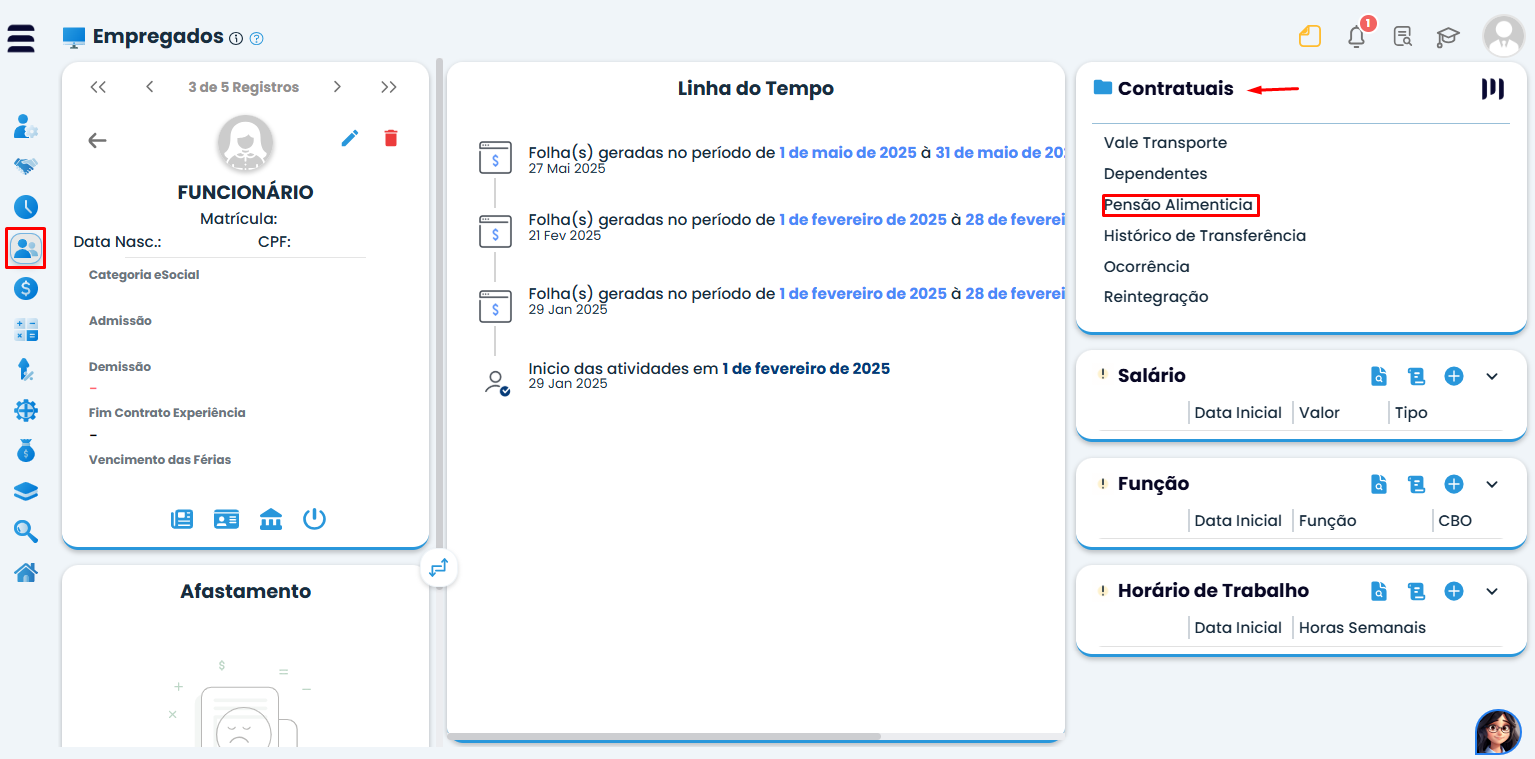Open Reintegração in Contratuais
1535x759 pixels.
[1156, 297]
